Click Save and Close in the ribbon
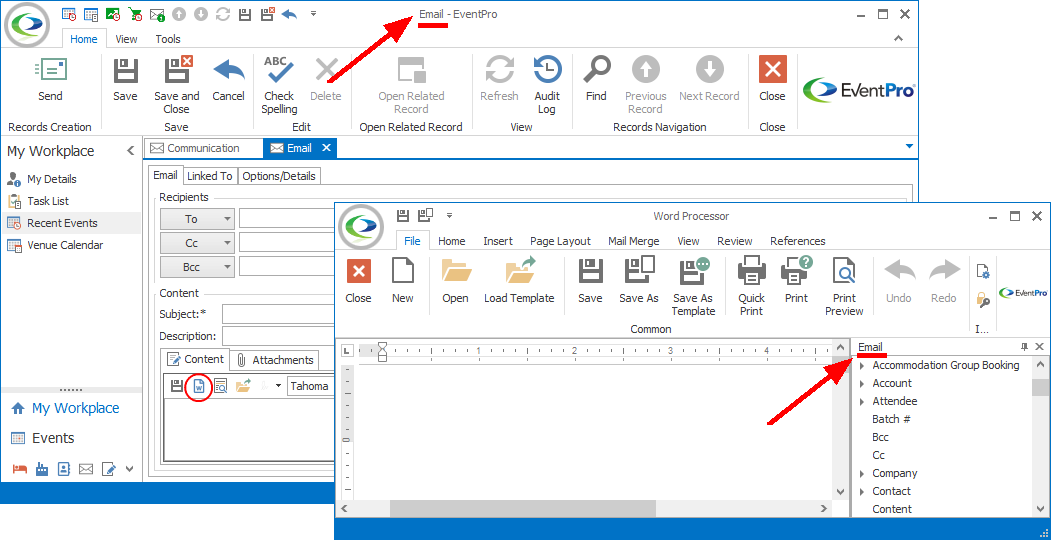1051x540 pixels. (177, 85)
